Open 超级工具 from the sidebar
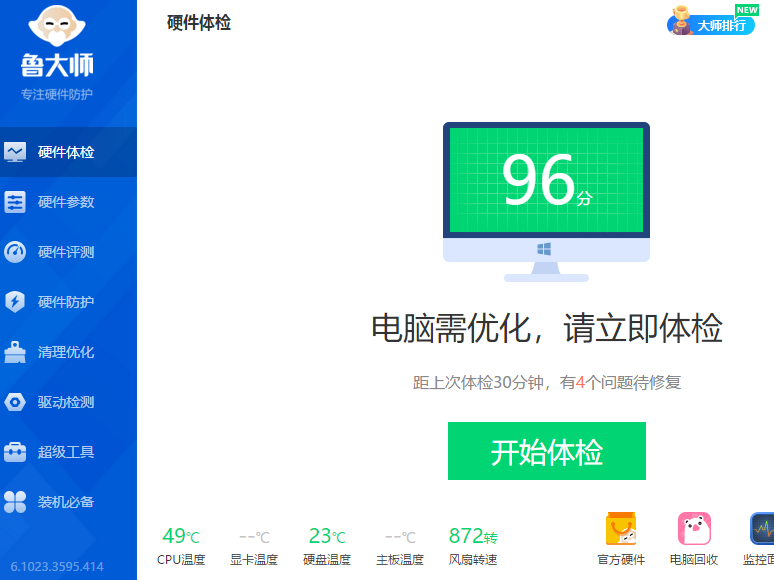774x580 pixels. click(x=68, y=452)
